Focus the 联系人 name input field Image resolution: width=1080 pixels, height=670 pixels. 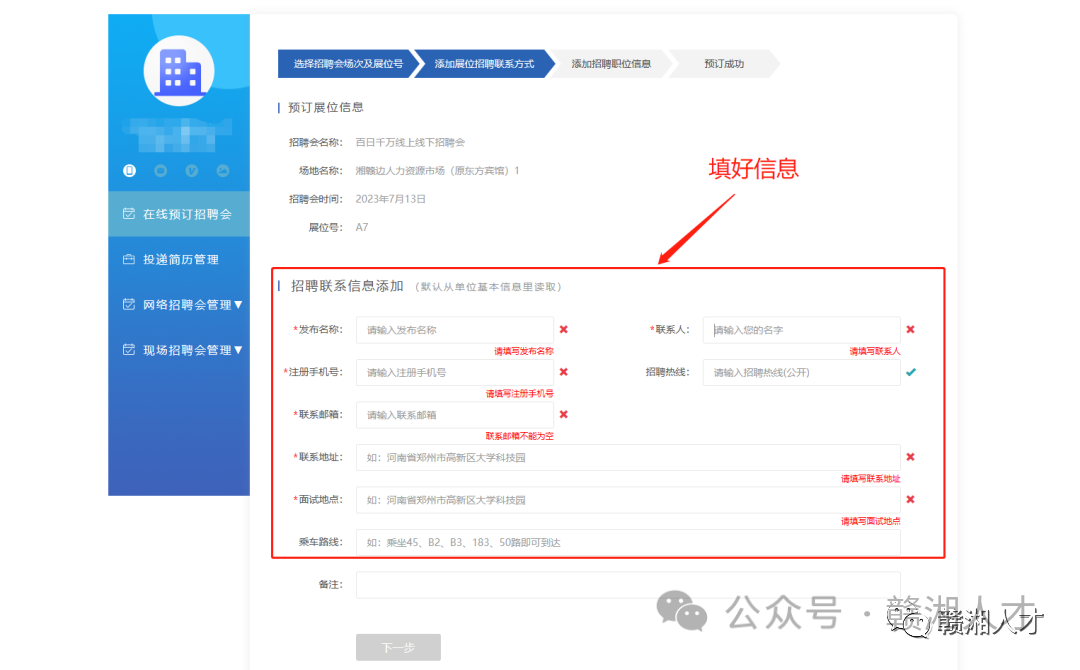[x=801, y=330]
